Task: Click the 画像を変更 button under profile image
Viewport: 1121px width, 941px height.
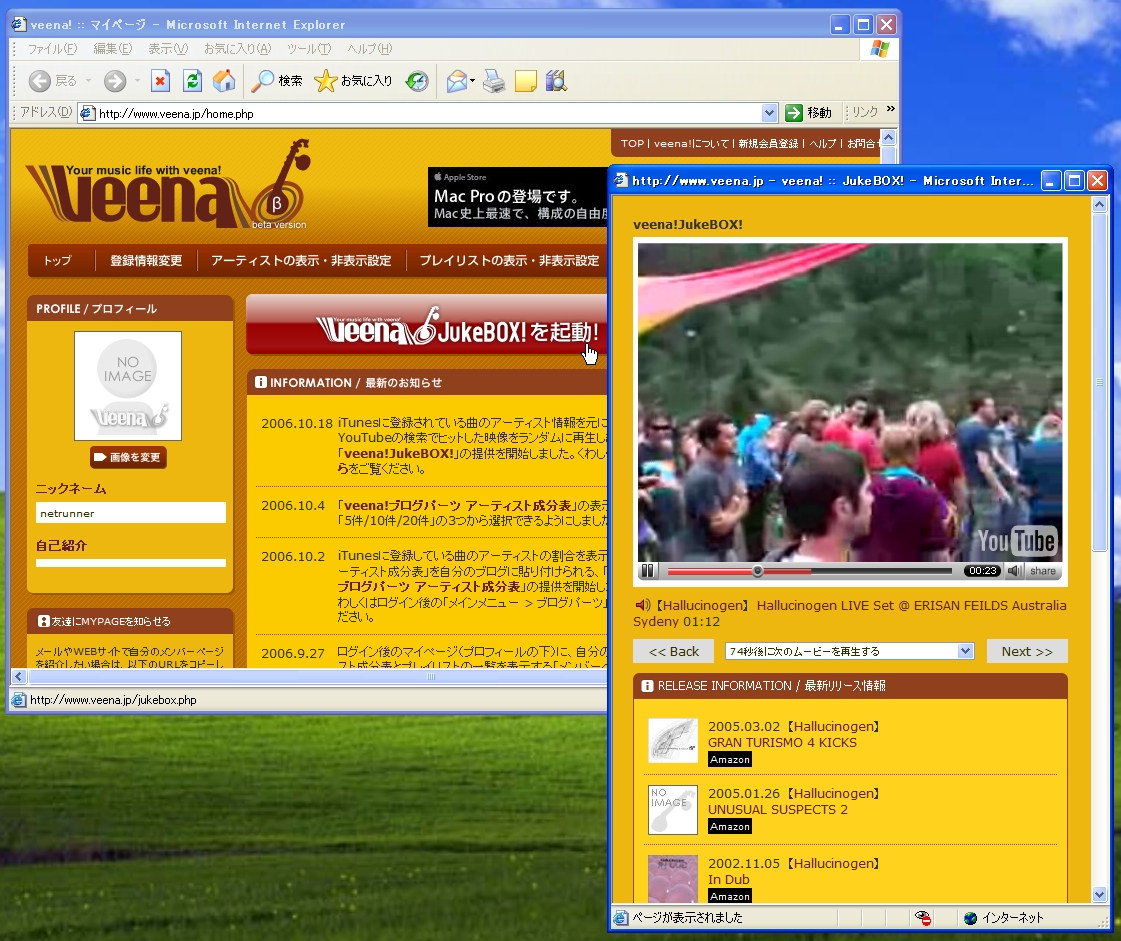Action: click(x=129, y=457)
